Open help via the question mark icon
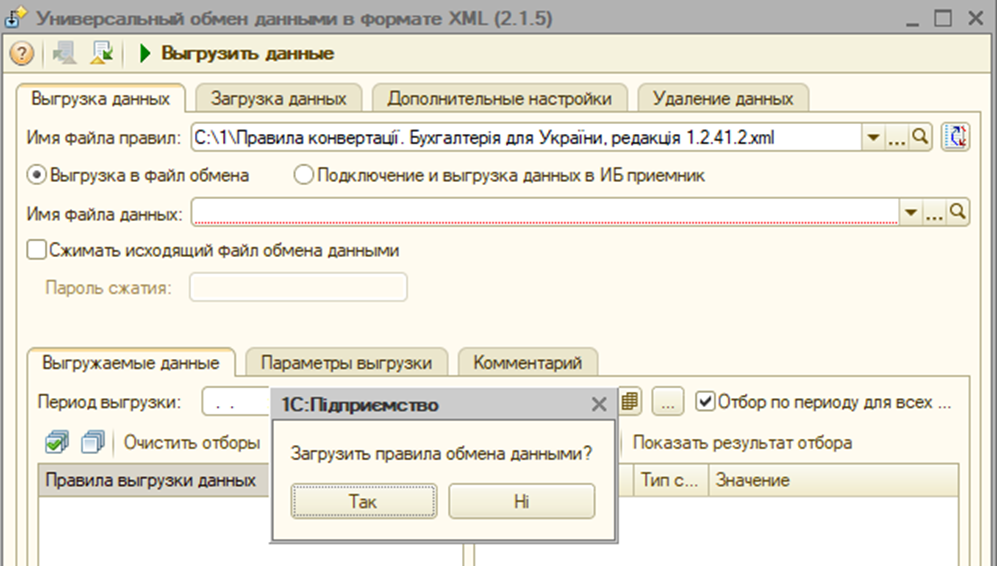The height and width of the screenshot is (566, 997). (x=21, y=53)
